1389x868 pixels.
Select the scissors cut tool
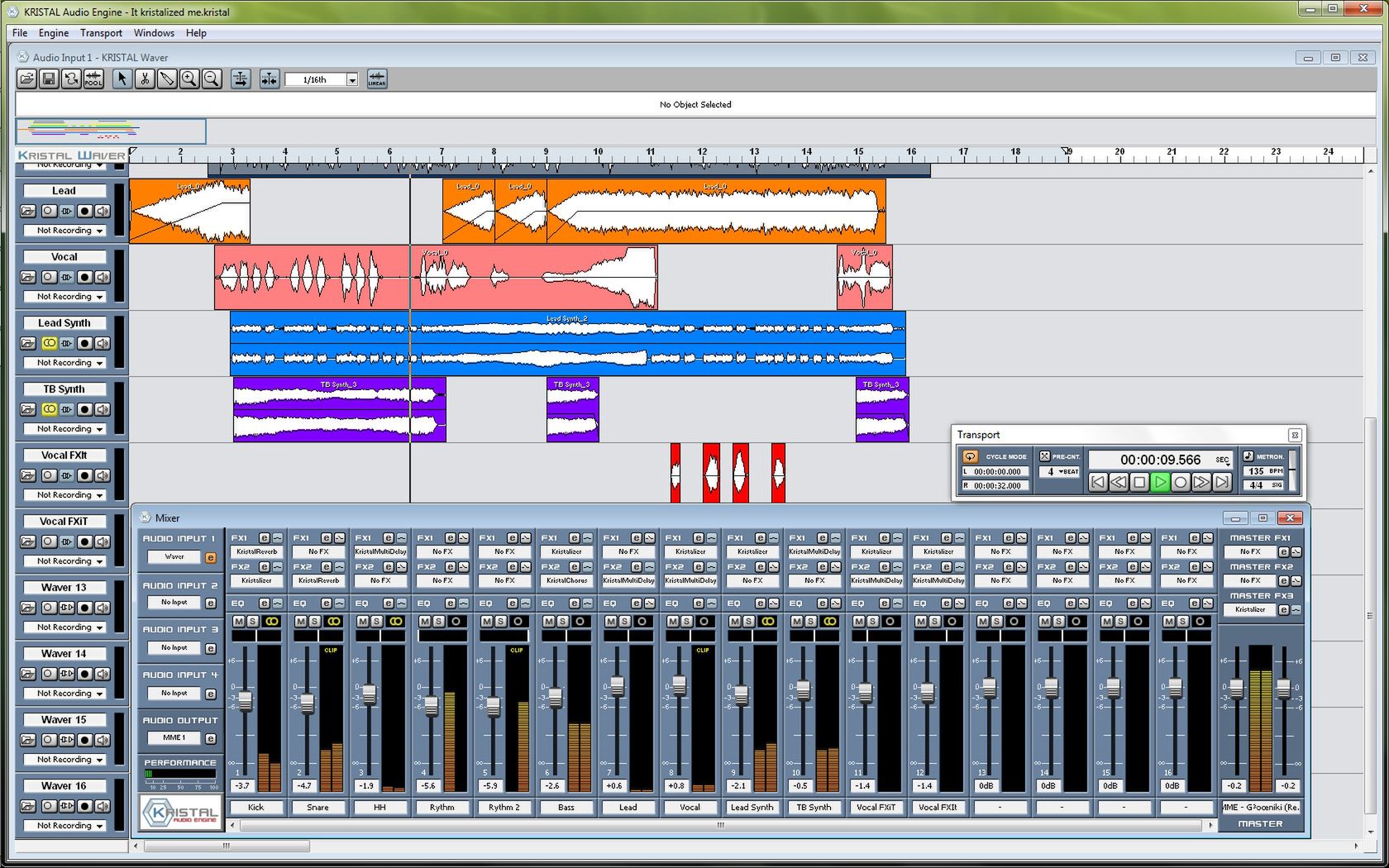[x=145, y=79]
